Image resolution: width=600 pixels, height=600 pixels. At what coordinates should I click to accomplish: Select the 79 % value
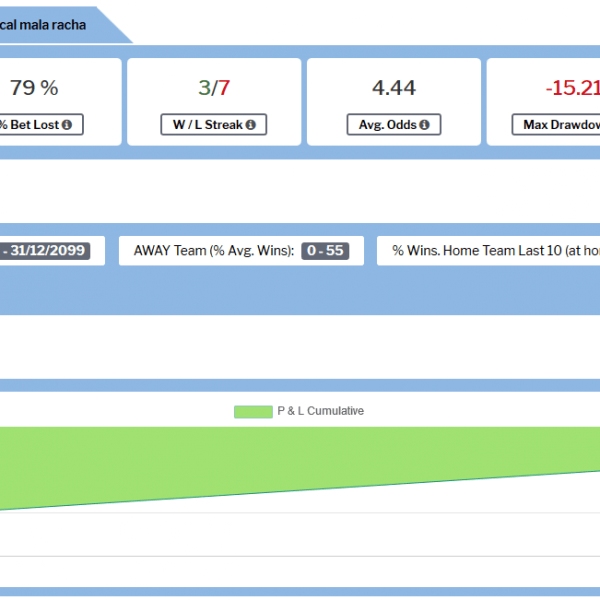tap(34, 88)
